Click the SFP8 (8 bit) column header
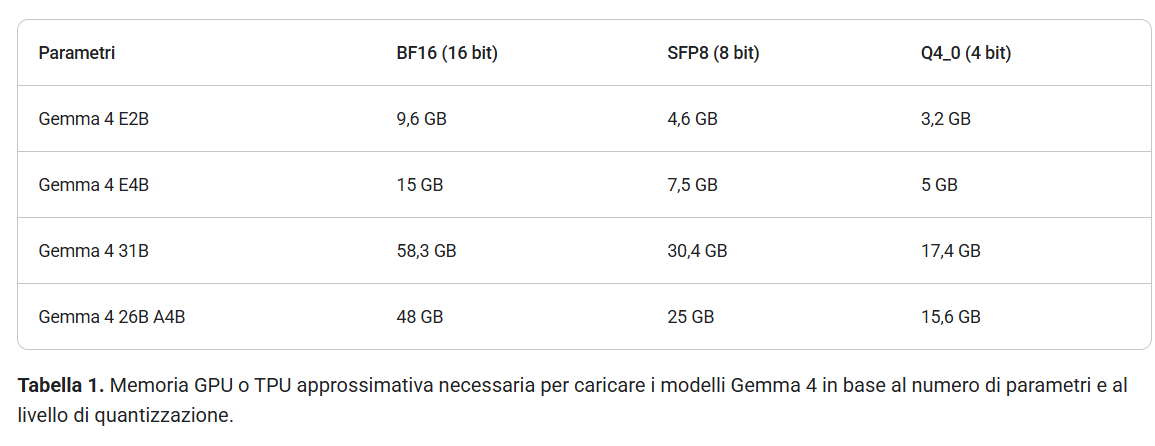This screenshot has height=446, width=1155. click(713, 53)
